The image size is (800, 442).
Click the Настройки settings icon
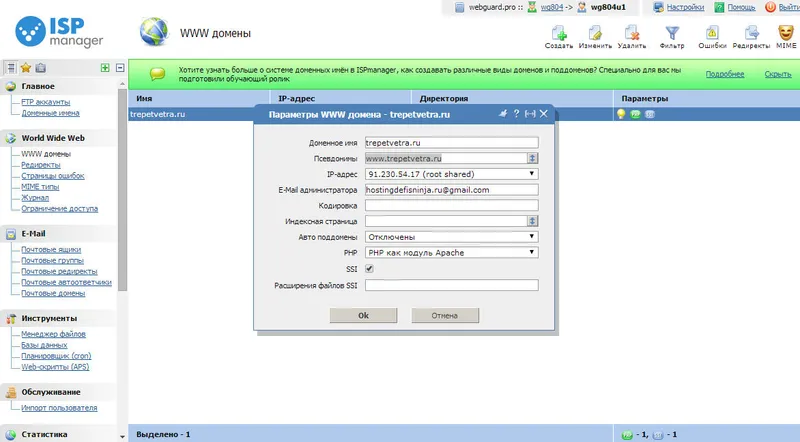pos(659,7)
